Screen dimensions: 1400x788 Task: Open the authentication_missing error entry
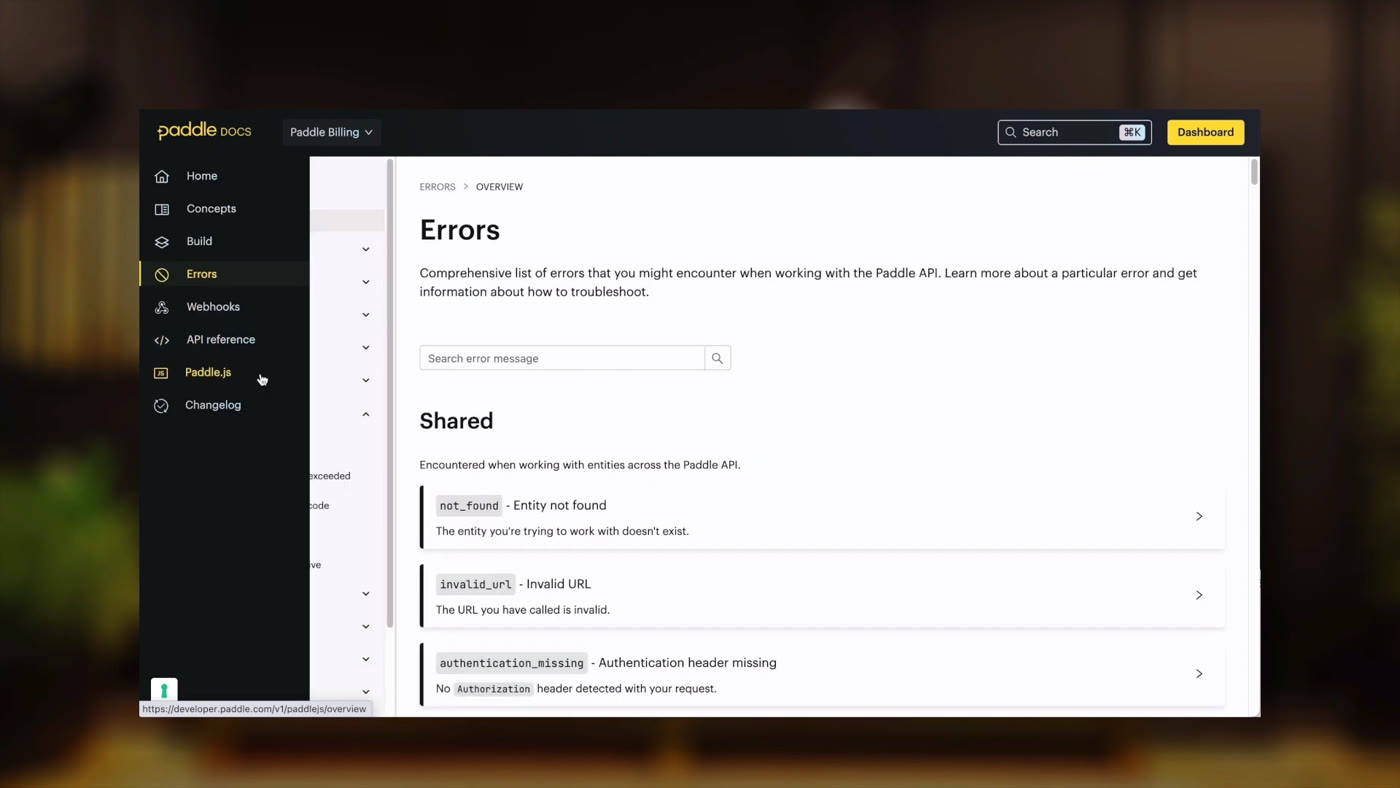point(822,674)
